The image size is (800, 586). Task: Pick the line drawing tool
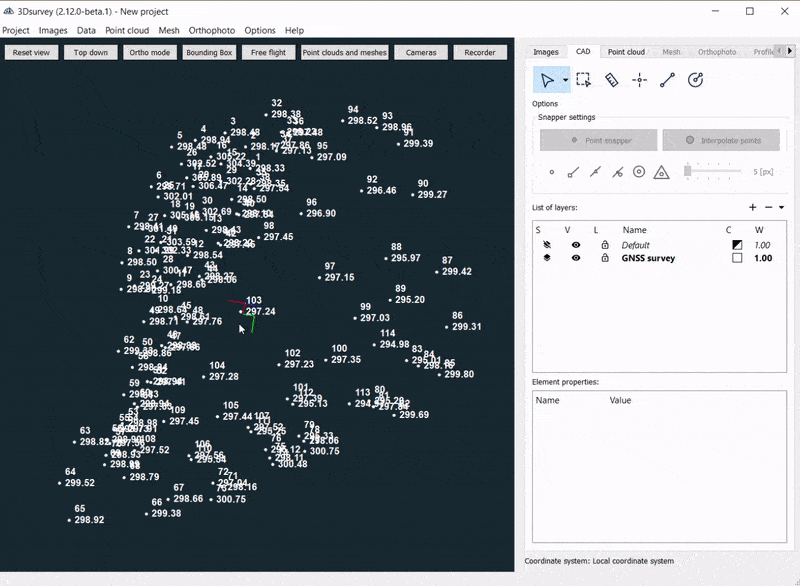[668, 80]
